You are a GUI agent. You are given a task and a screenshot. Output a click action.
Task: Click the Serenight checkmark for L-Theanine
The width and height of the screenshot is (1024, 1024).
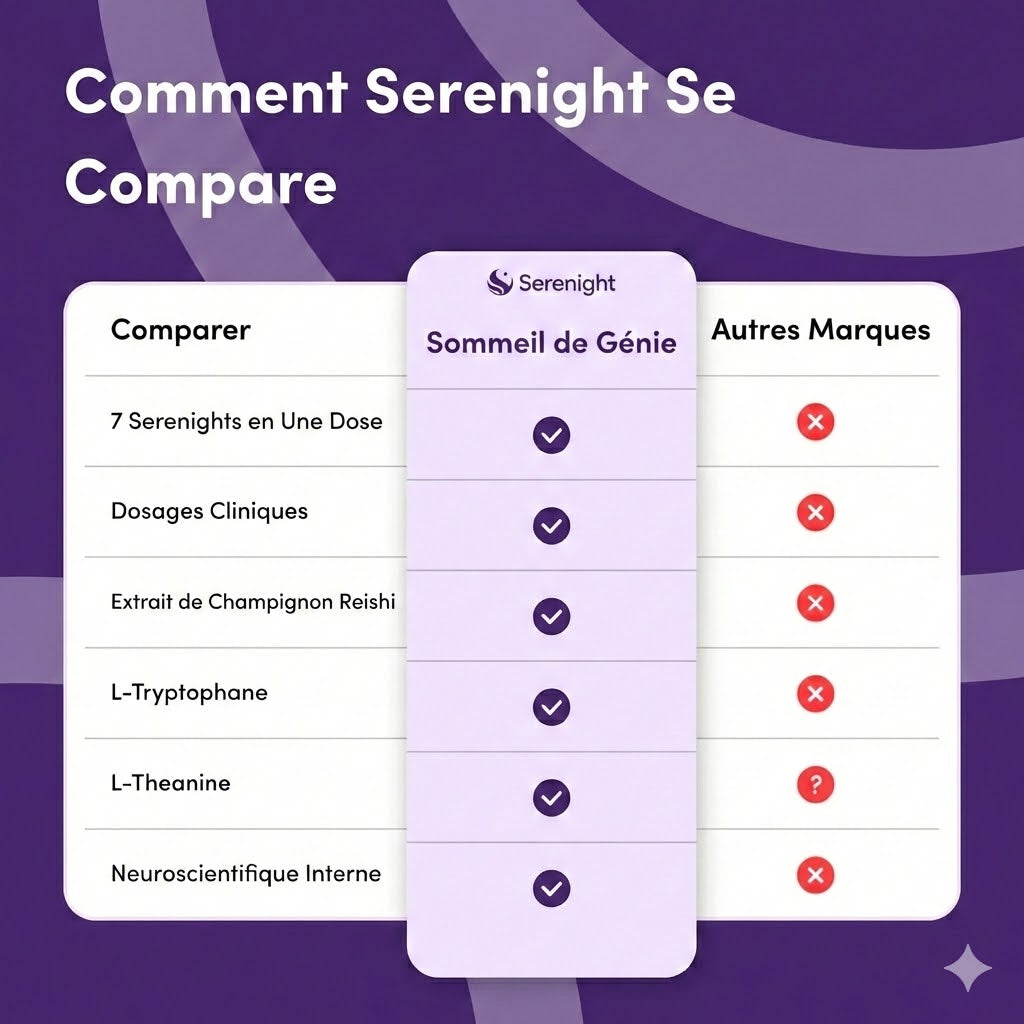pyautogui.click(x=551, y=798)
